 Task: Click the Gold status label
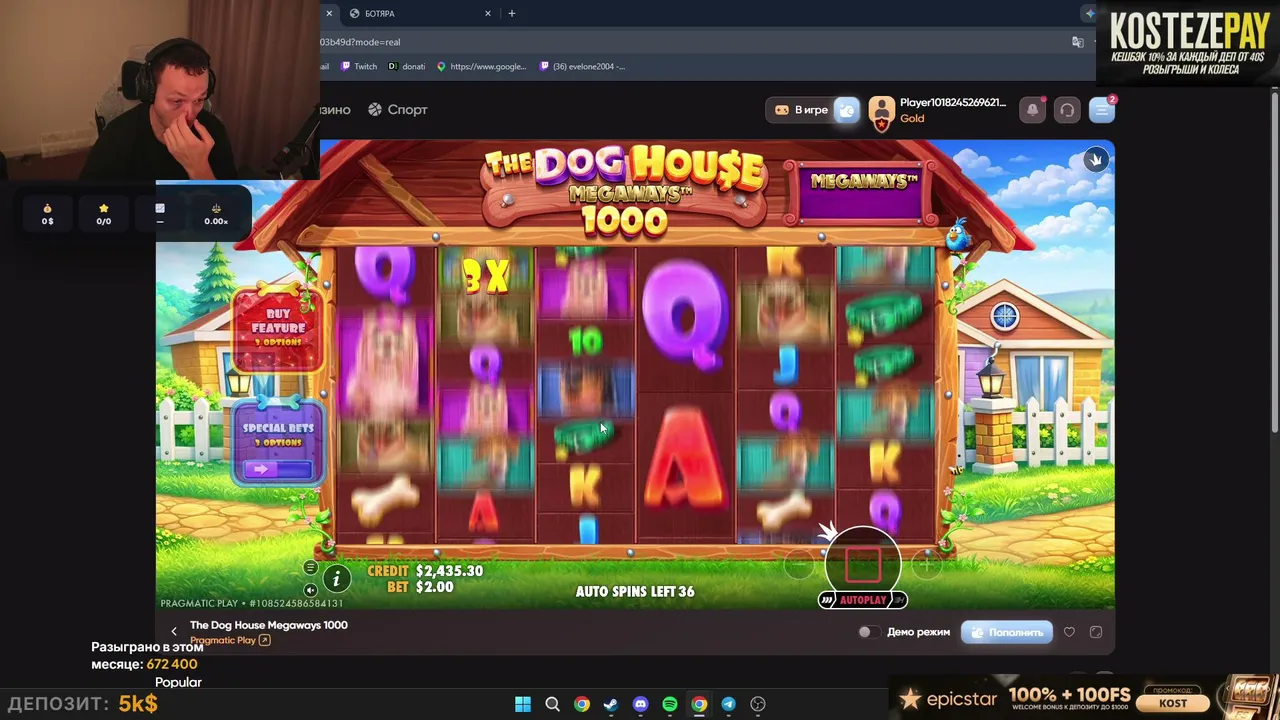tap(912, 118)
